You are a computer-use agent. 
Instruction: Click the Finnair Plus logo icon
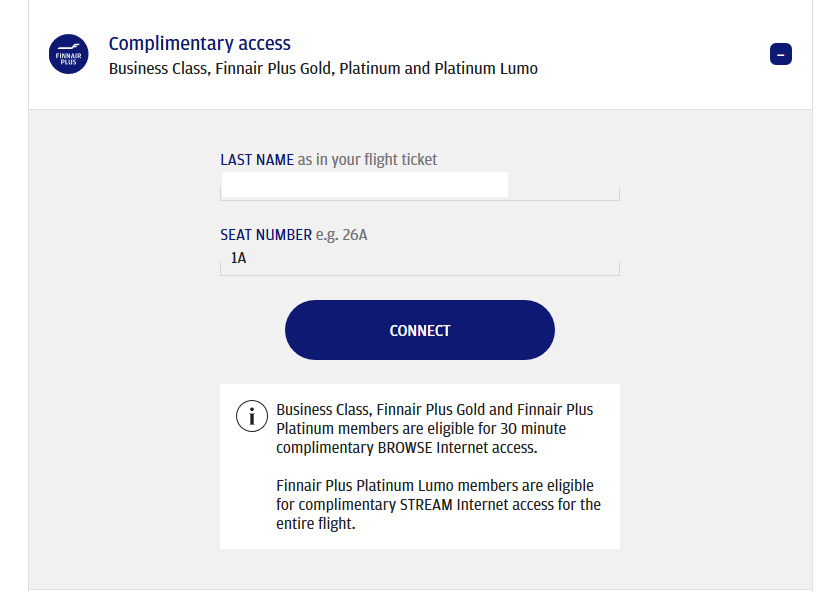point(69,54)
